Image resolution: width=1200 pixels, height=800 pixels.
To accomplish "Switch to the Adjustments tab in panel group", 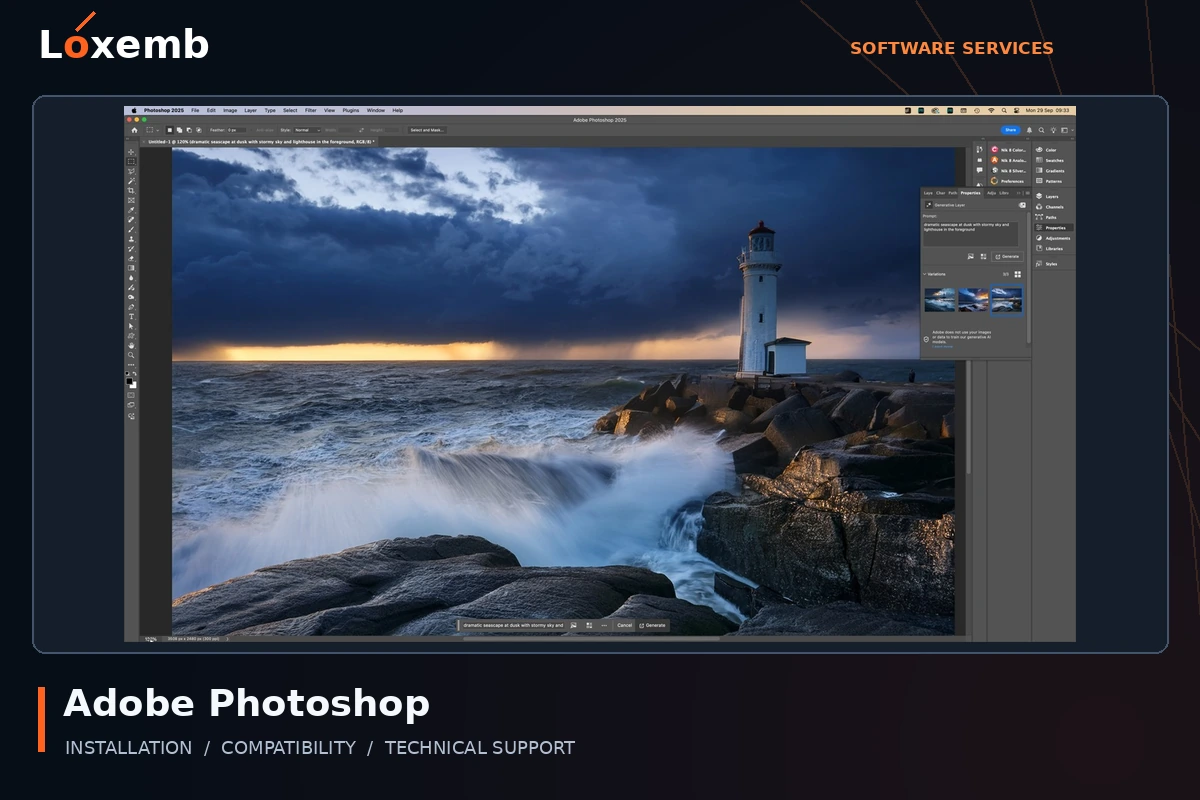I will tap(992, 193).
